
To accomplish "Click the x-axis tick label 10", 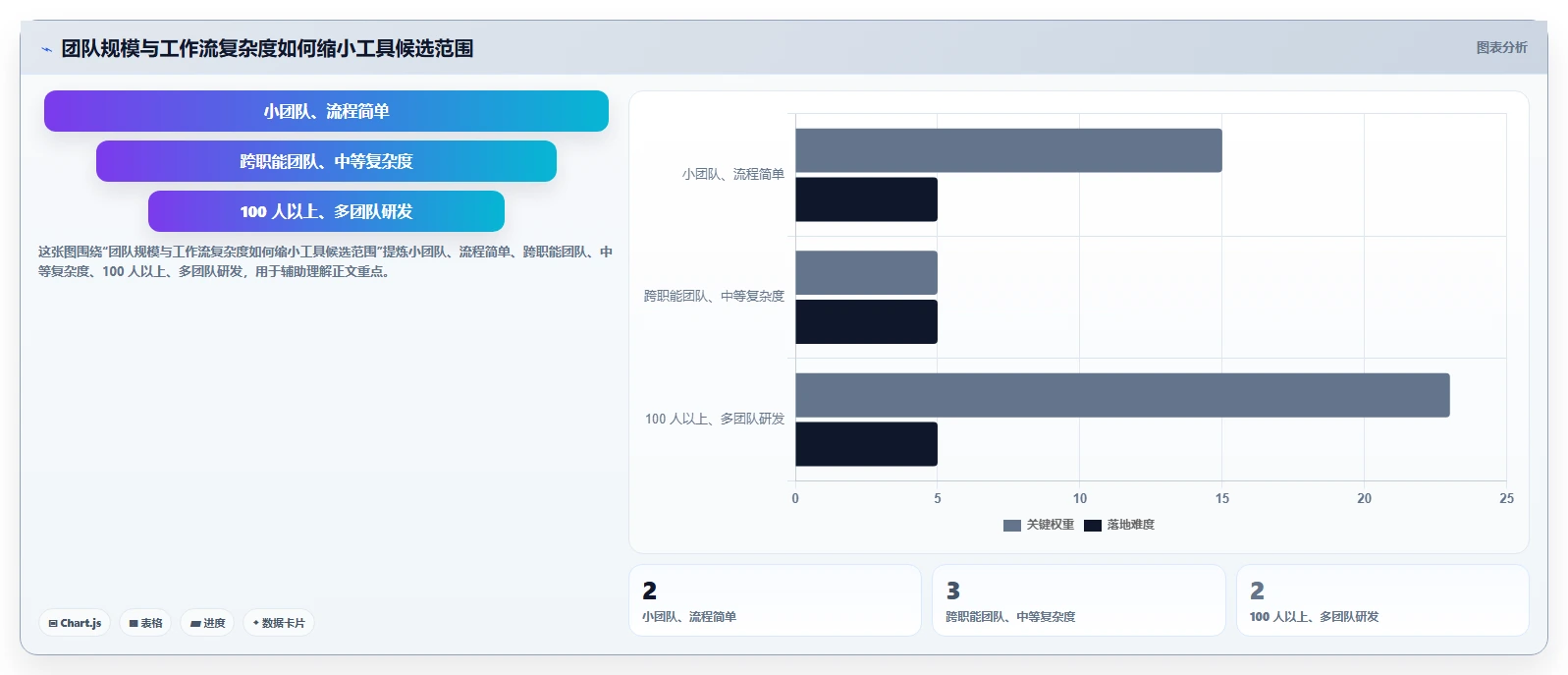I will tap(1079, 499).
